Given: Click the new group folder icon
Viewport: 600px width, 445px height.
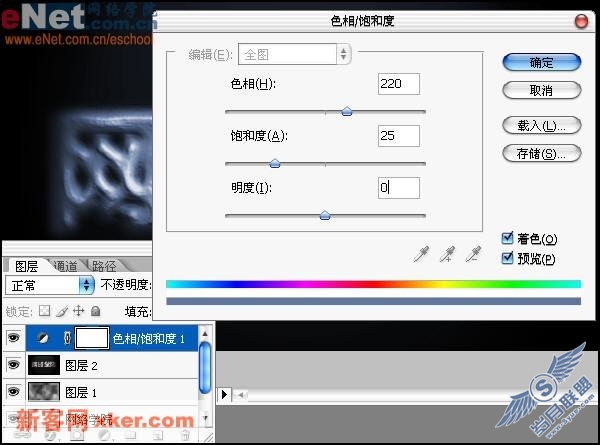Looking at the screenshot, I should point(131,435).
